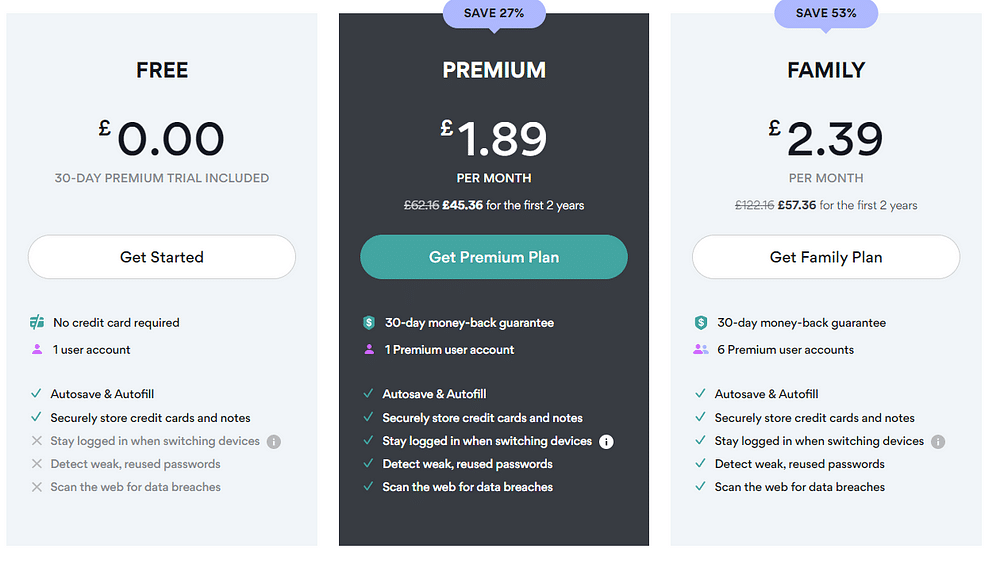Click the PREMIUM plan heading

tap(494, 70)
